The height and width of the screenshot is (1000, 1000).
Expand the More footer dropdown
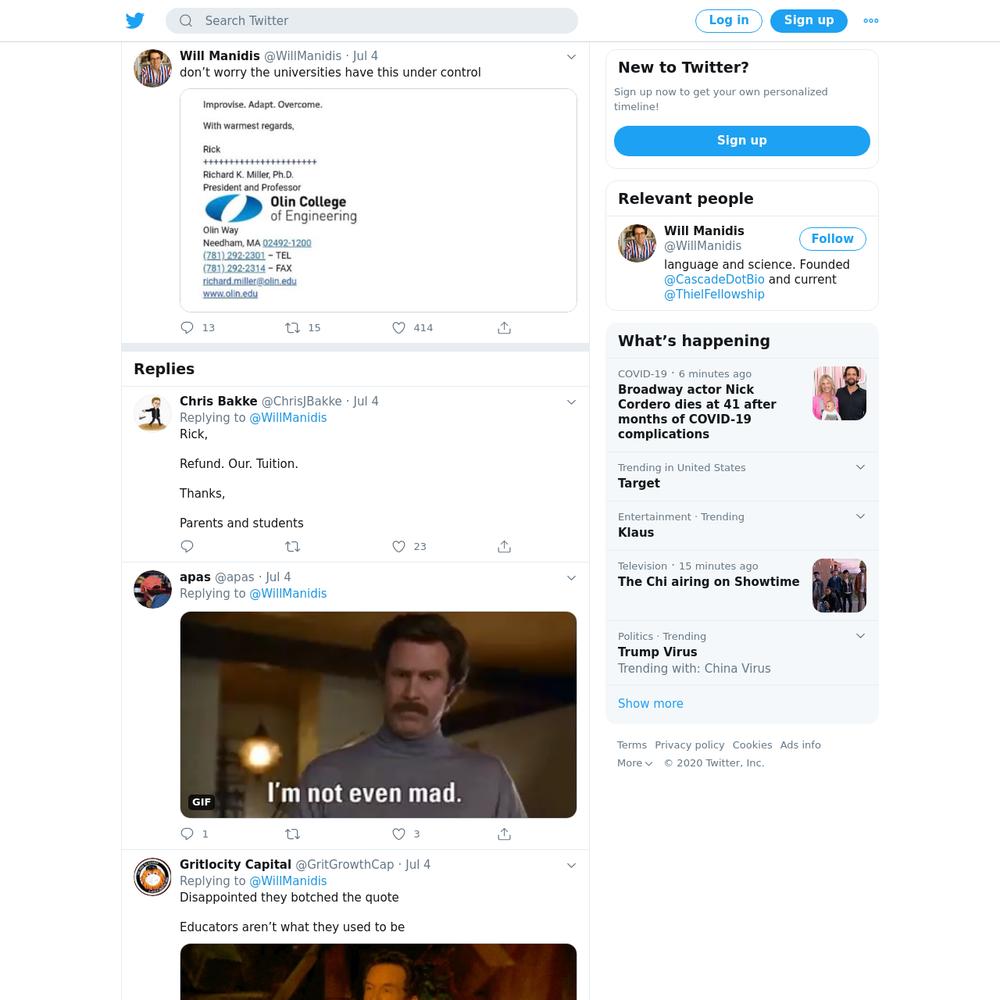(x=635, y=763)
